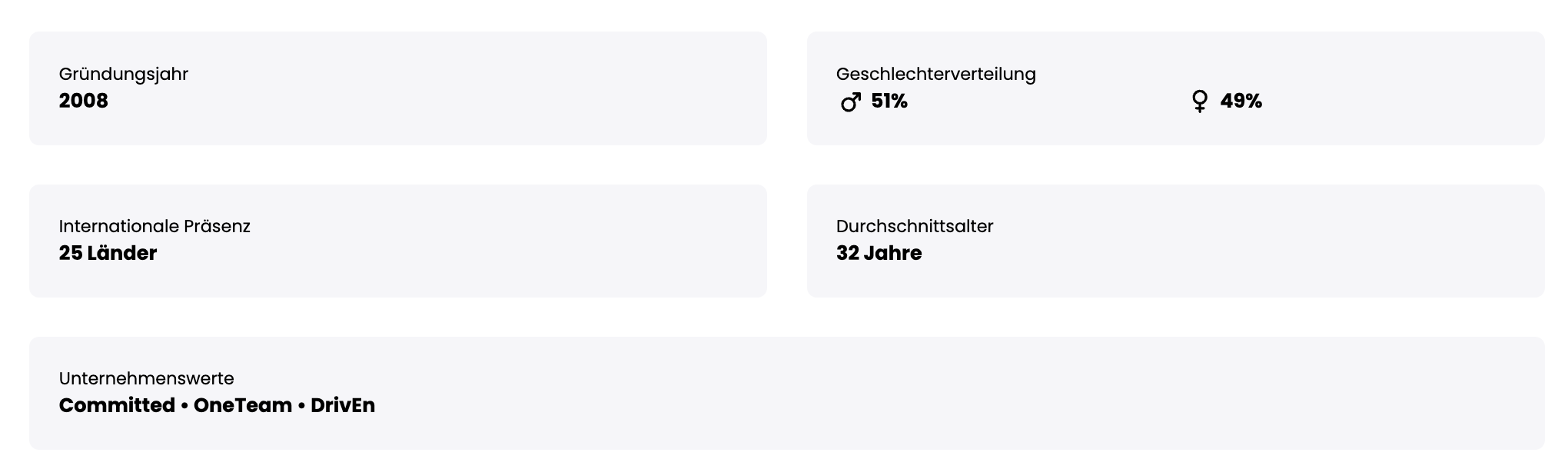
Task: Click empty center of the Unternehmenswerte card
Action: [845, 393]
